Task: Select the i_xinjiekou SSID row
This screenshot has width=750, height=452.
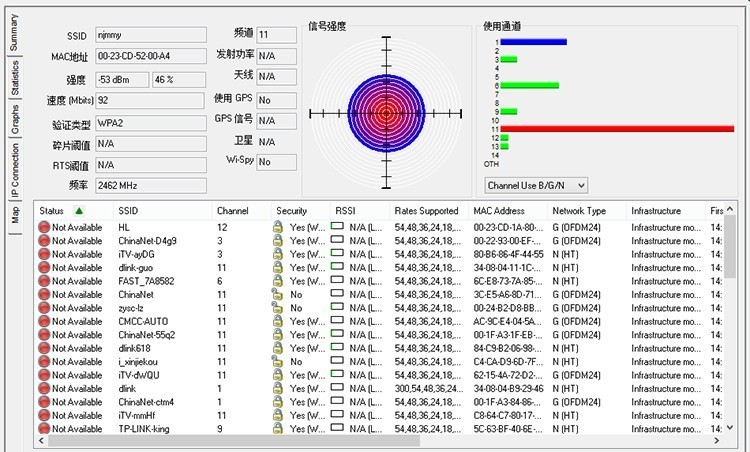Action: tap(378, 362)
